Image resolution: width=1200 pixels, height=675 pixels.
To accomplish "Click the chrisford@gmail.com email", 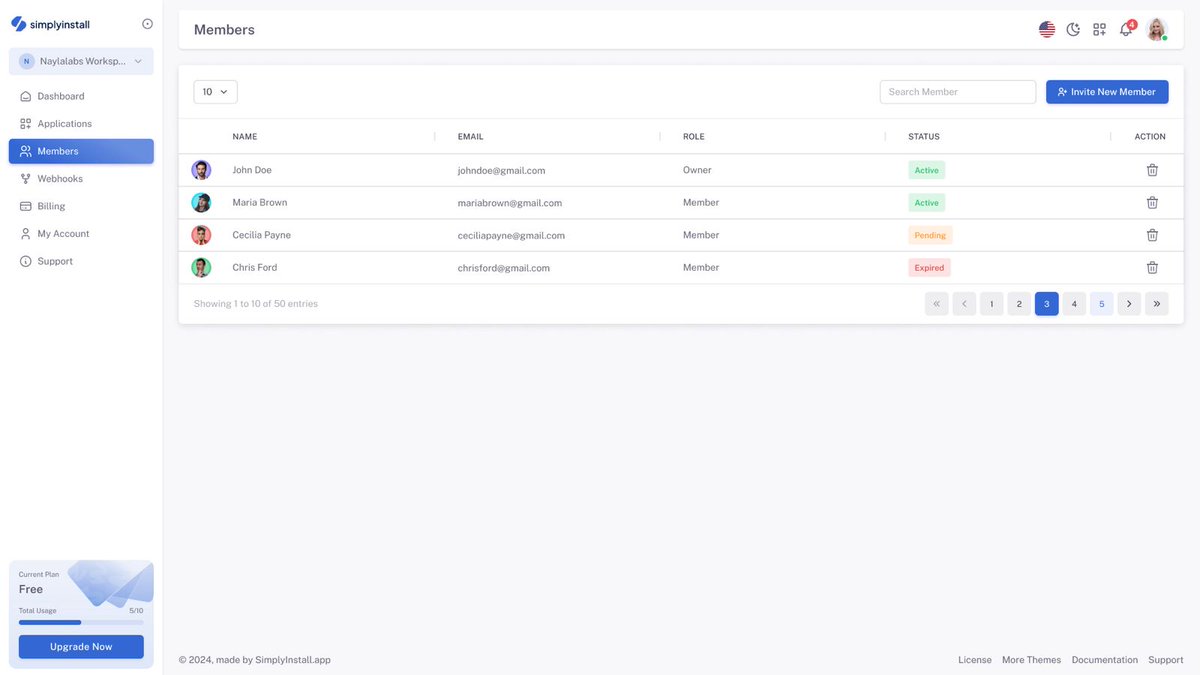I will [x=503, y=268].
